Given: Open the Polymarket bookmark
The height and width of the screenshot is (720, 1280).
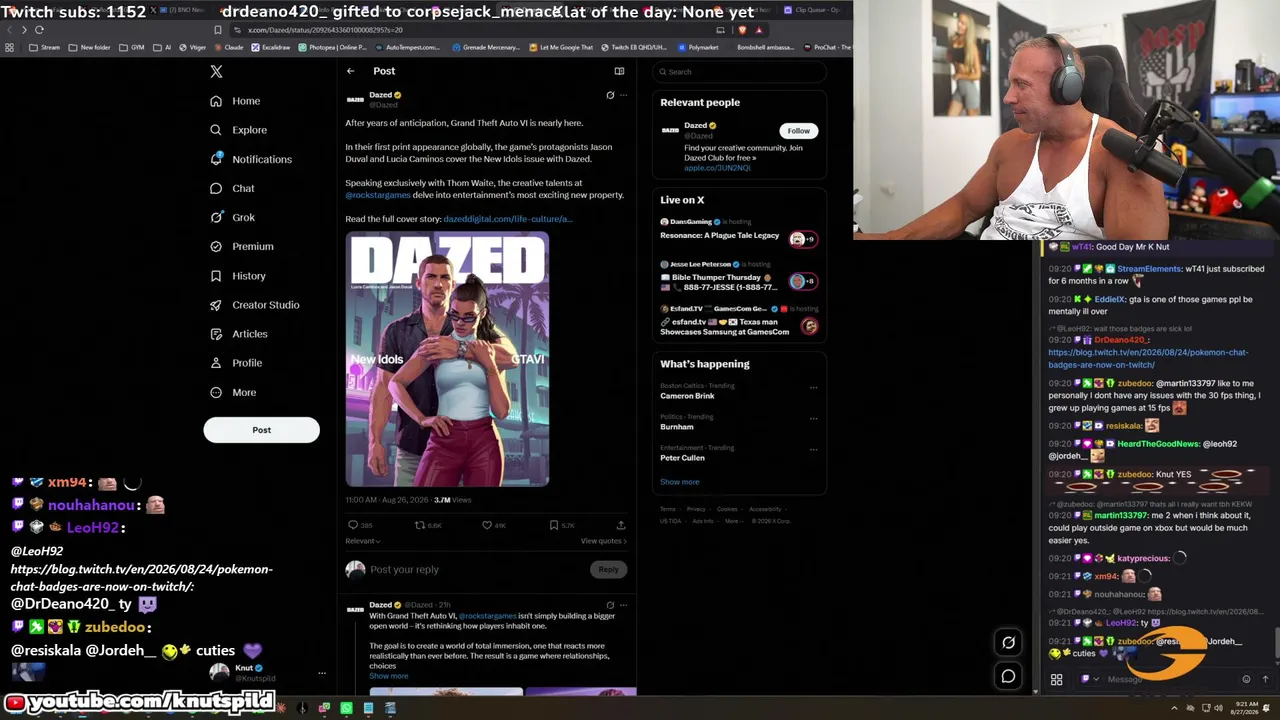Looking at the screenshot, I should [698, 48].
